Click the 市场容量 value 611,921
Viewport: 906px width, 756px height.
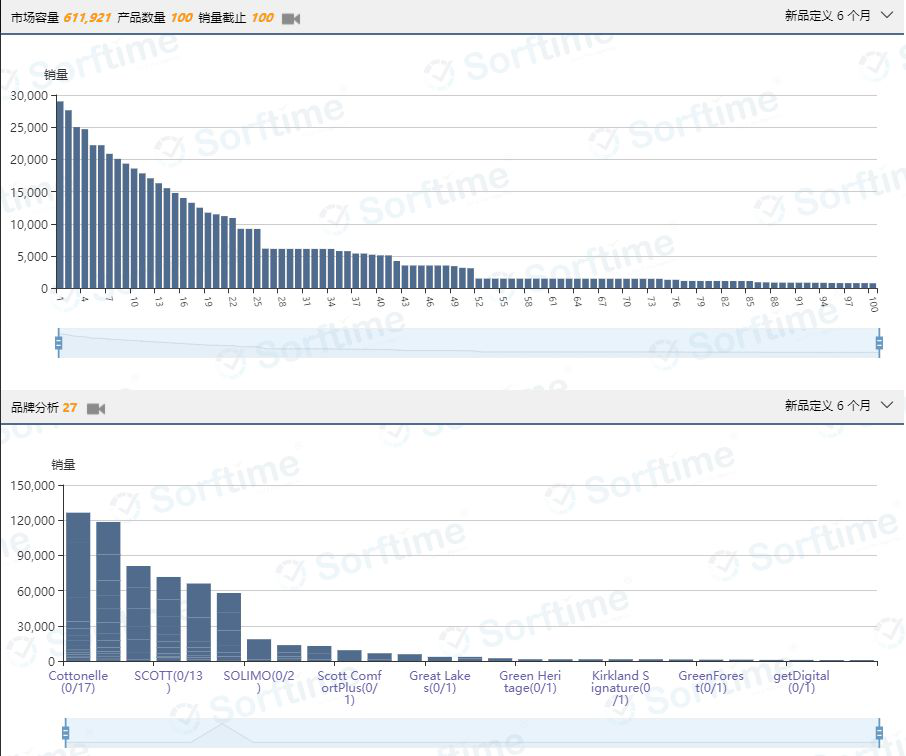87,18
